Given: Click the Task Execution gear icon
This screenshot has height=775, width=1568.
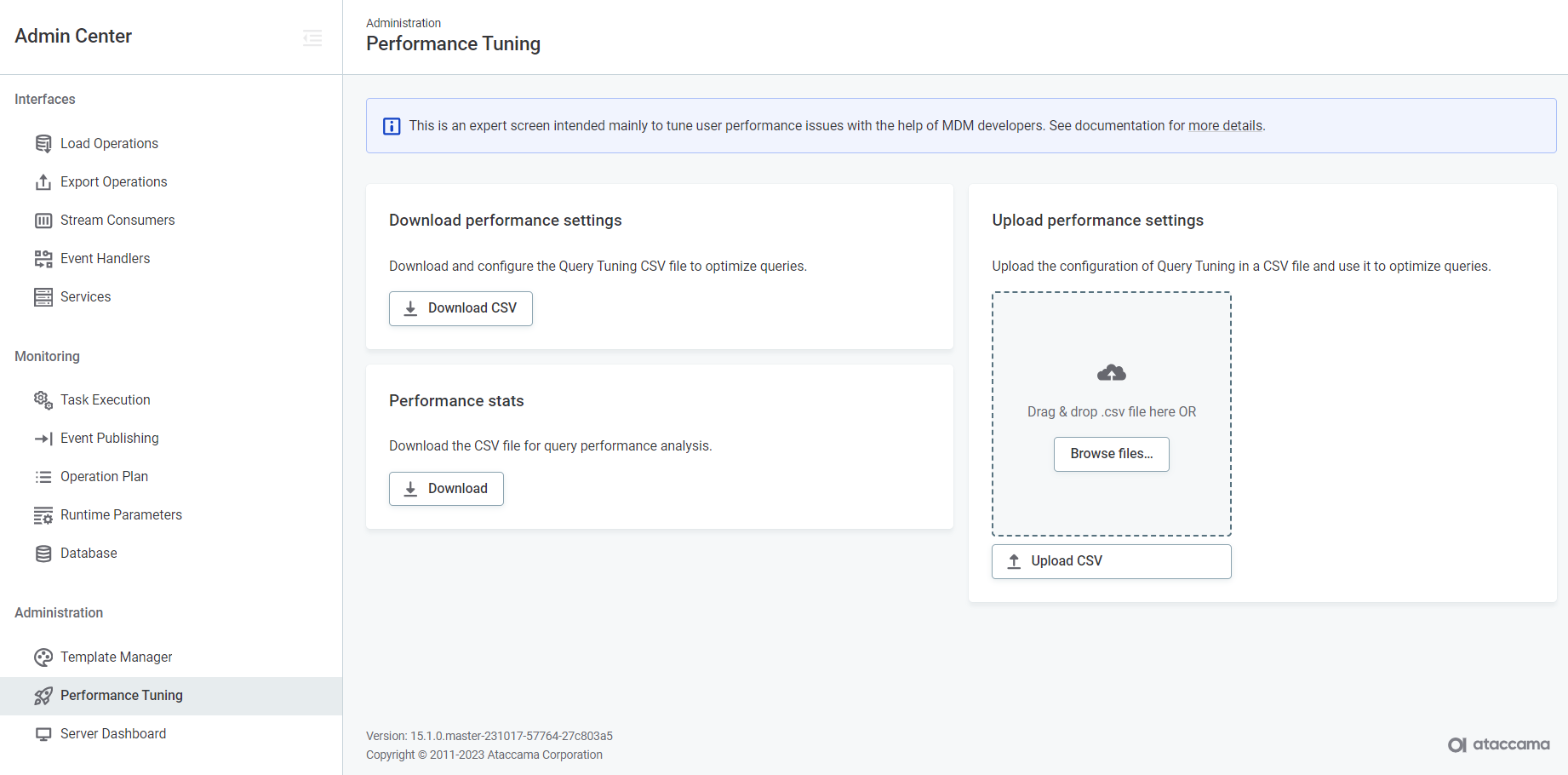Looking at the screenshot, I should coord(43,400).
